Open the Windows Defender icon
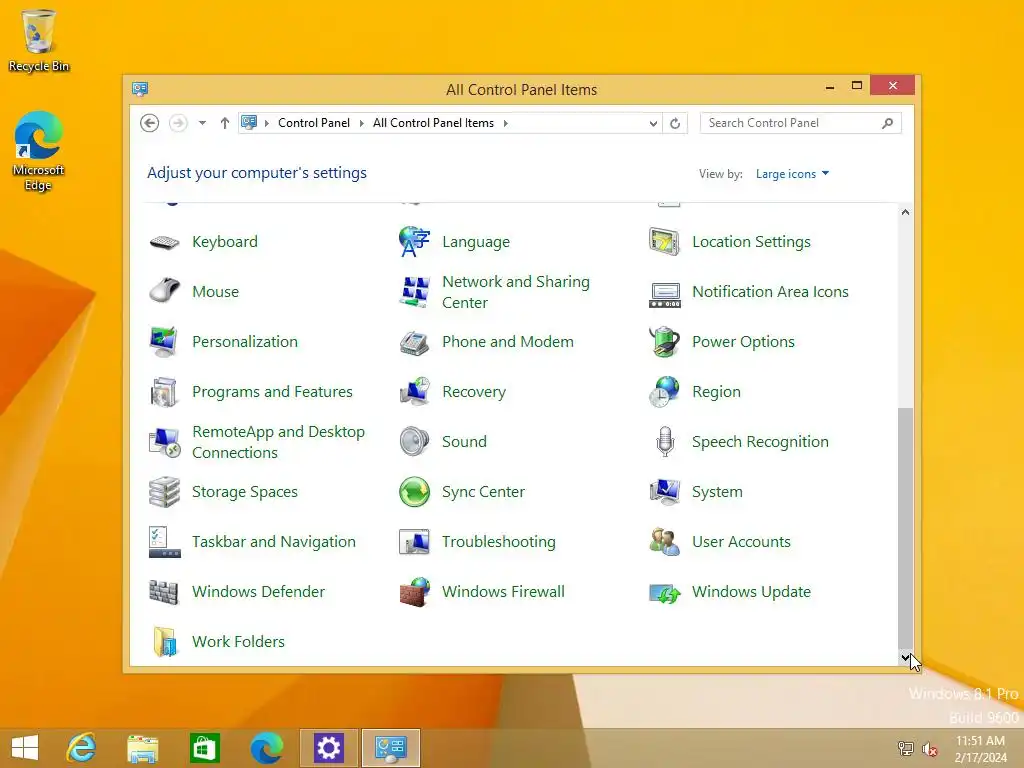 click(164, 592)
